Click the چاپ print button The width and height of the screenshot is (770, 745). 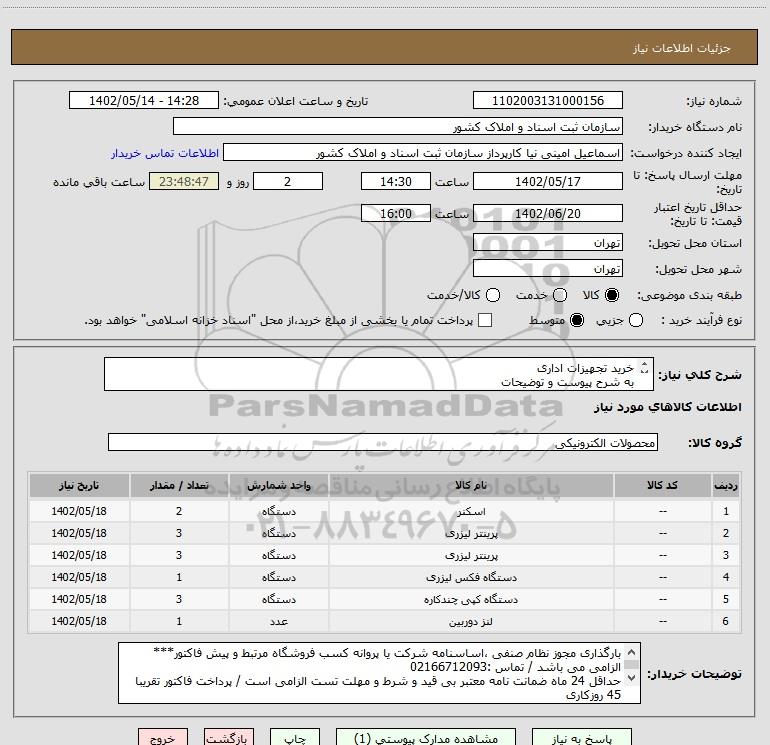(295, 737)
